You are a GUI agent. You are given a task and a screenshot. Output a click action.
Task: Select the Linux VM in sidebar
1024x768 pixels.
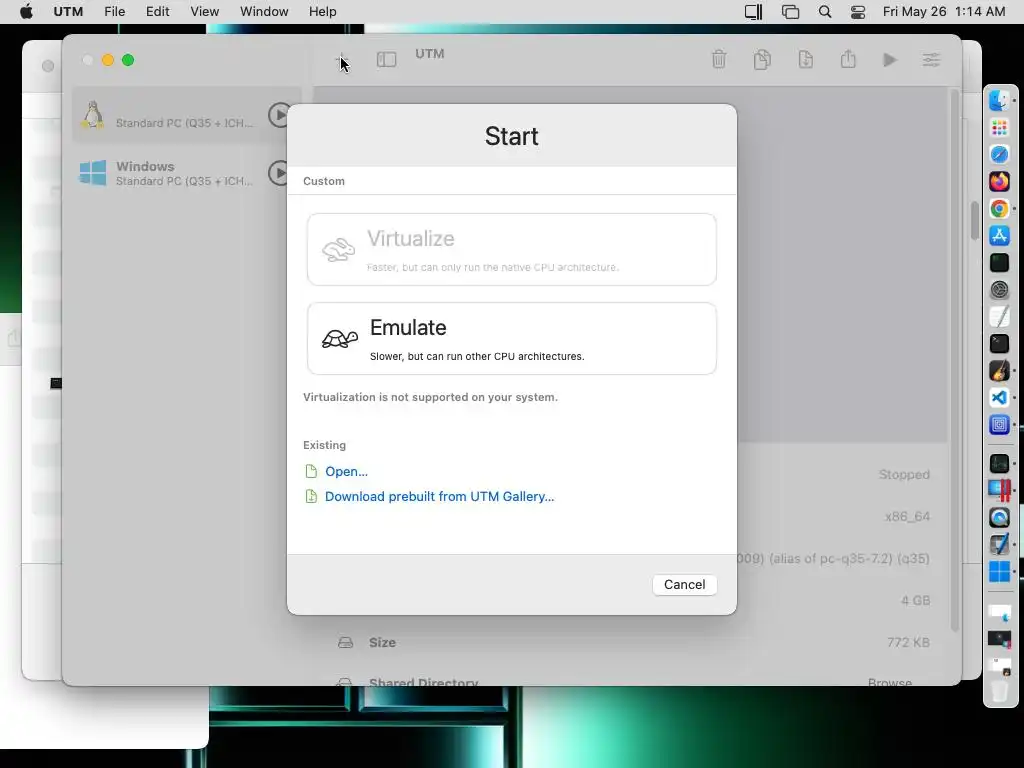tap(186, 115)
